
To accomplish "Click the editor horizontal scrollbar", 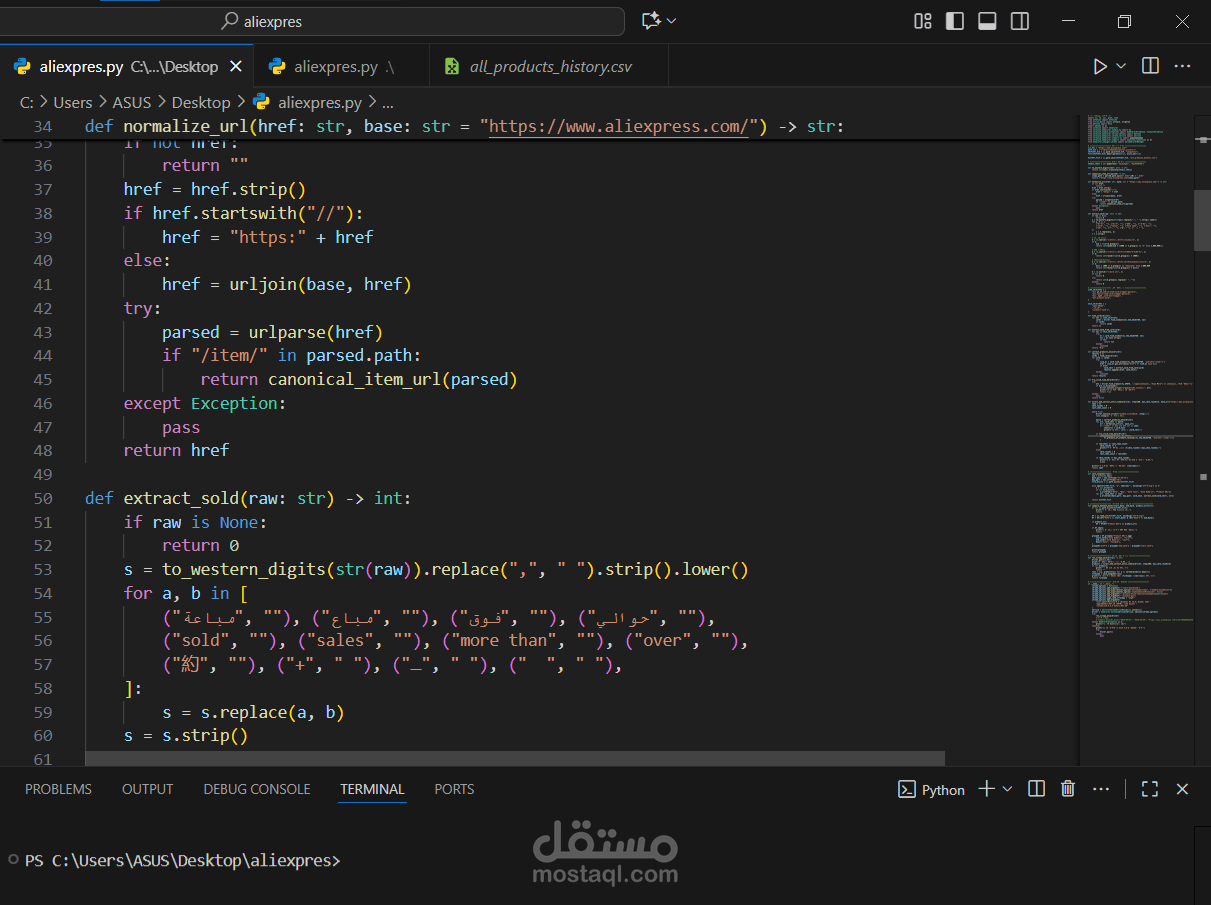I will (515, 759).
